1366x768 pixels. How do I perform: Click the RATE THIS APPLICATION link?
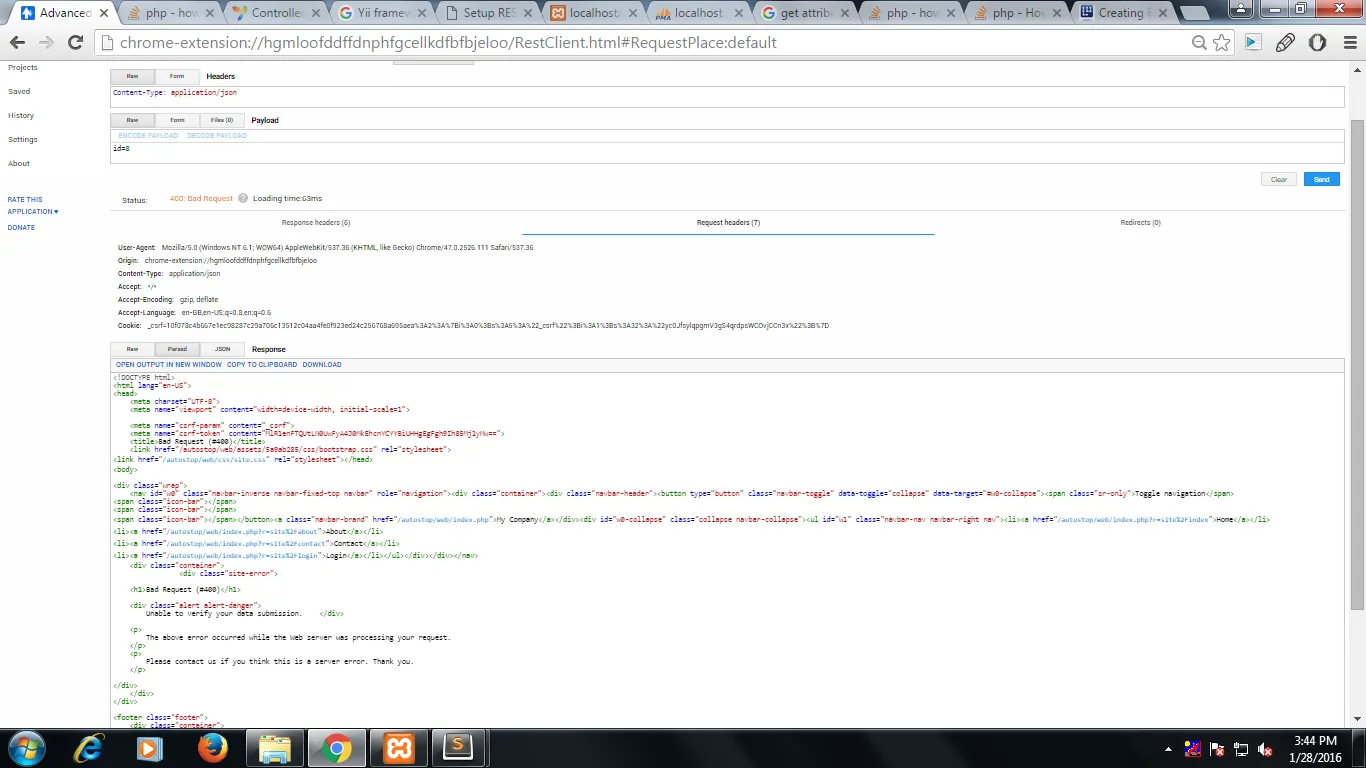[33, 205]
